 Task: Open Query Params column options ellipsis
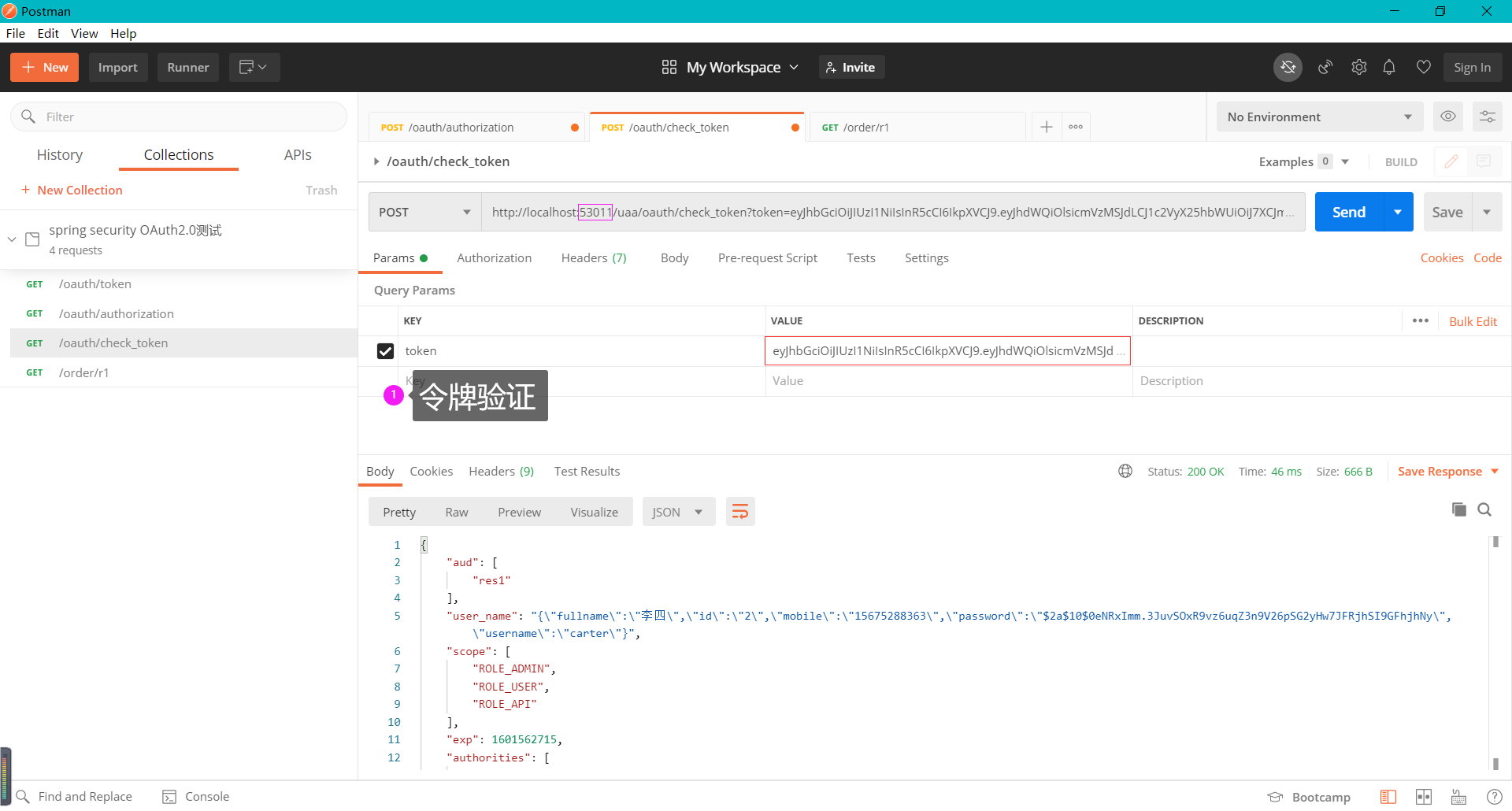(1421, 320)
